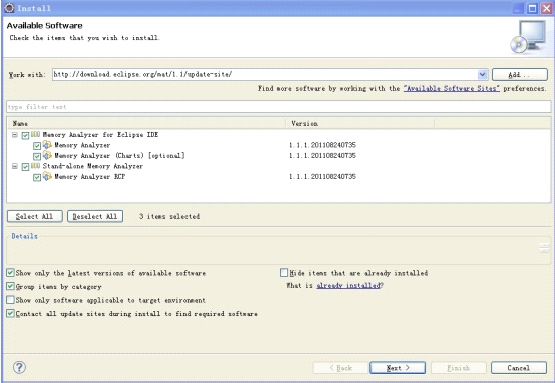
Task: Click the Cancel button
Action: (x=519, y=368)
